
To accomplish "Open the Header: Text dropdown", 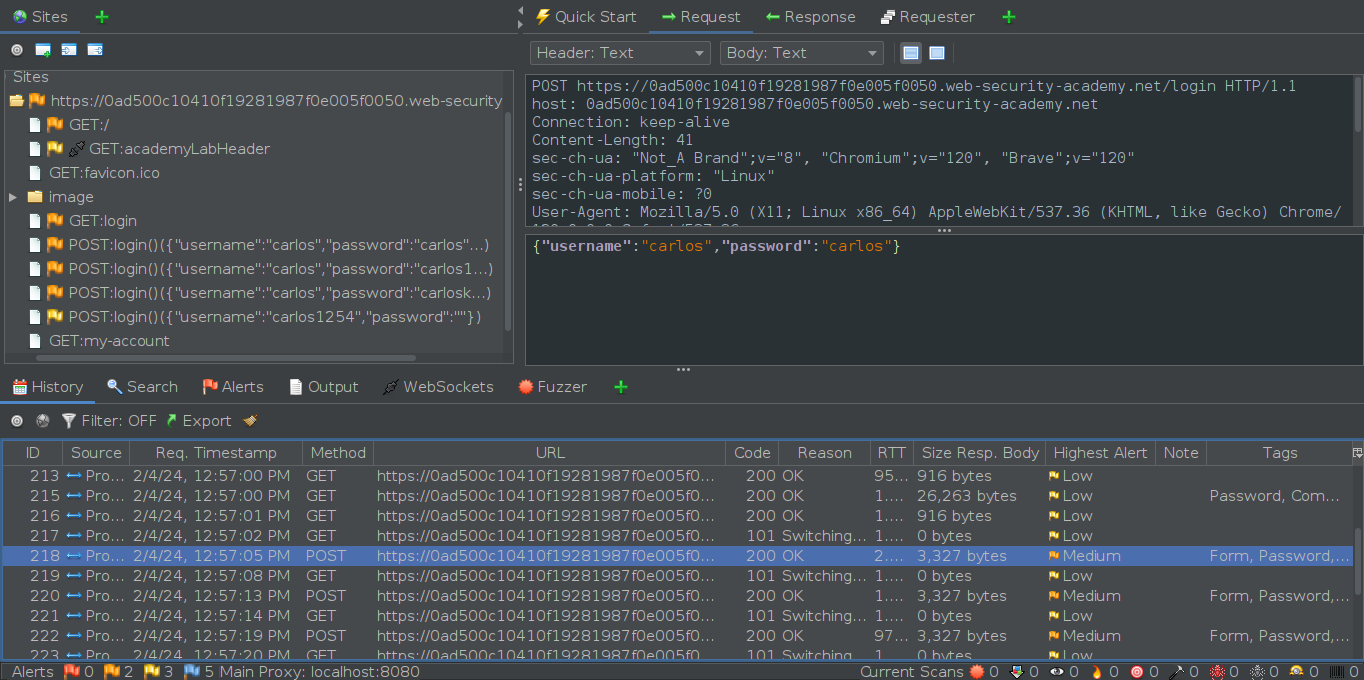I will tap(620, 53).
